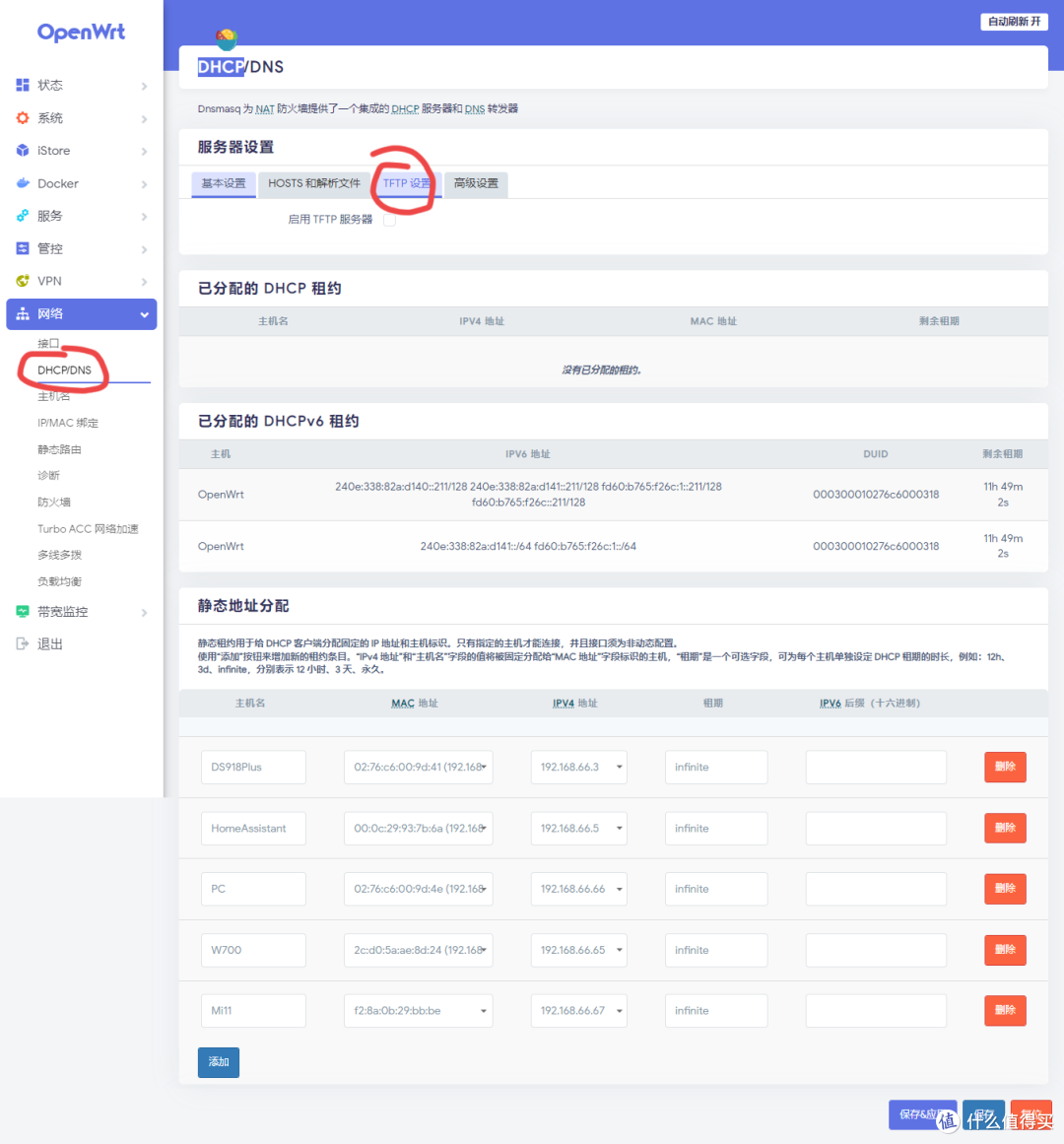
Task: Open the 高级设置 tab
Action: click(x=476, y=184)
